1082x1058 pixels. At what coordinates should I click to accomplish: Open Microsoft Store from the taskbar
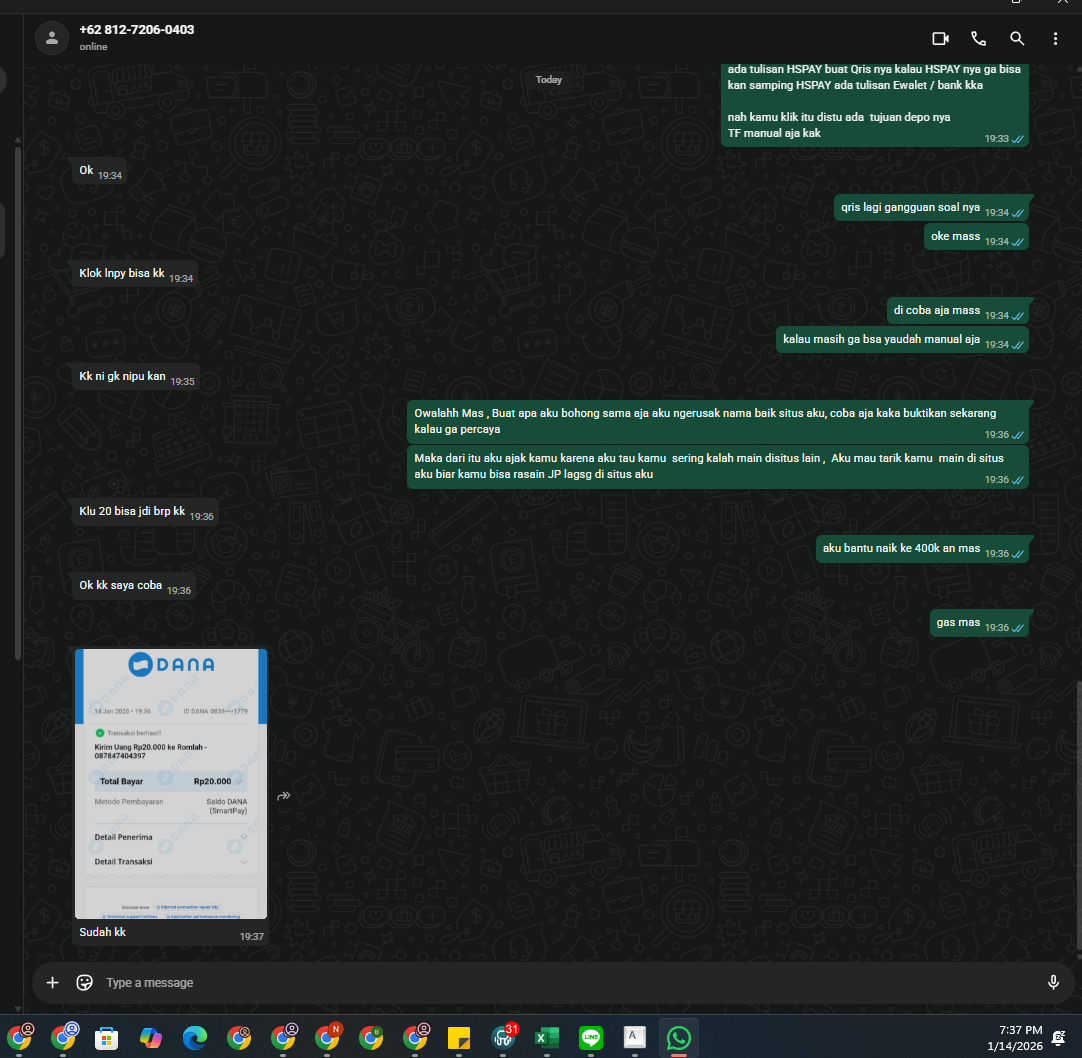(x=106, y=1037)
